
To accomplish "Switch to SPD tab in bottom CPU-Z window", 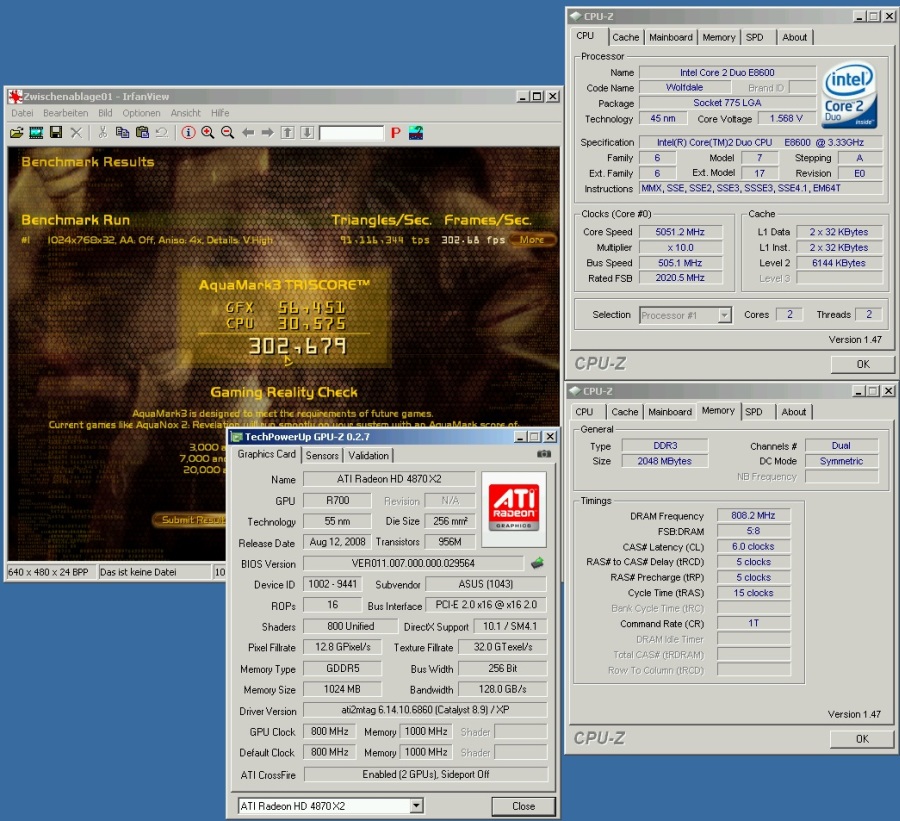I will (754, 412).
